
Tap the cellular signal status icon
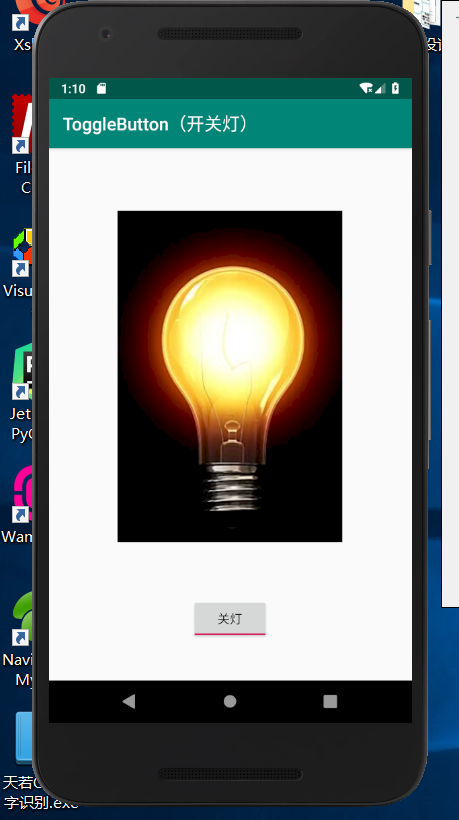click(380, 88)
